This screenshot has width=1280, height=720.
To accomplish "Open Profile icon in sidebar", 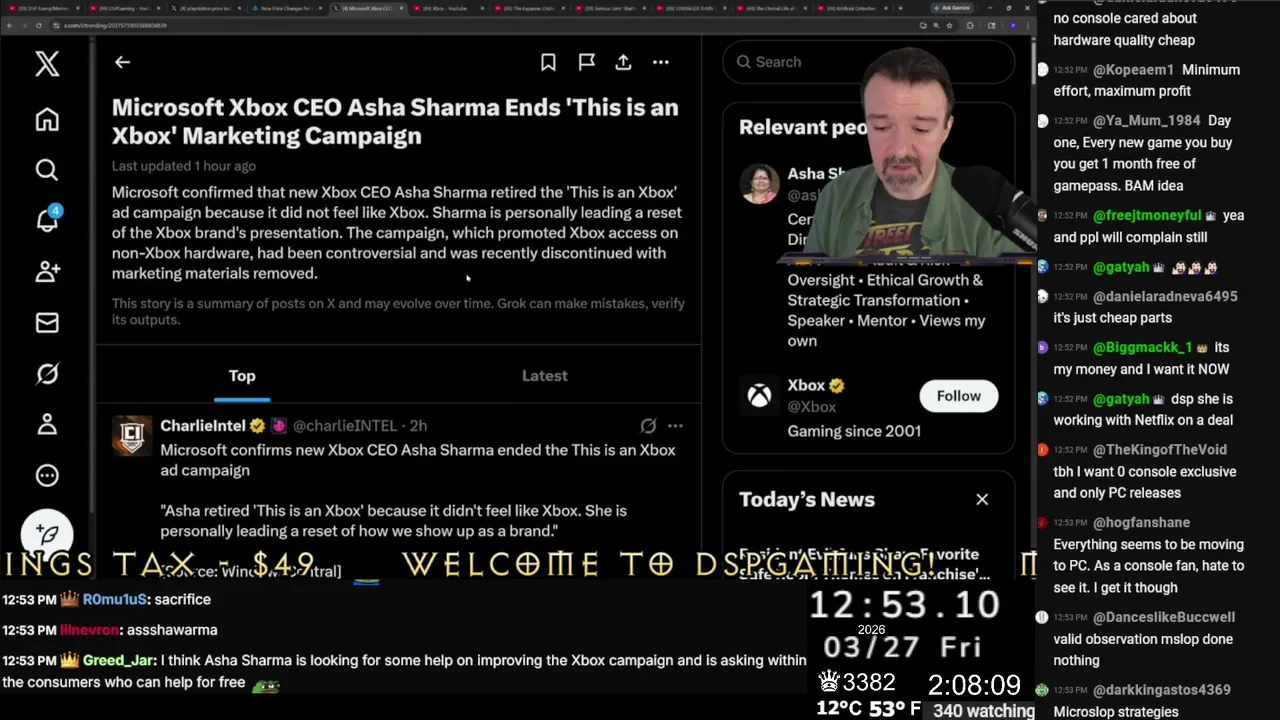I will 47,424.
